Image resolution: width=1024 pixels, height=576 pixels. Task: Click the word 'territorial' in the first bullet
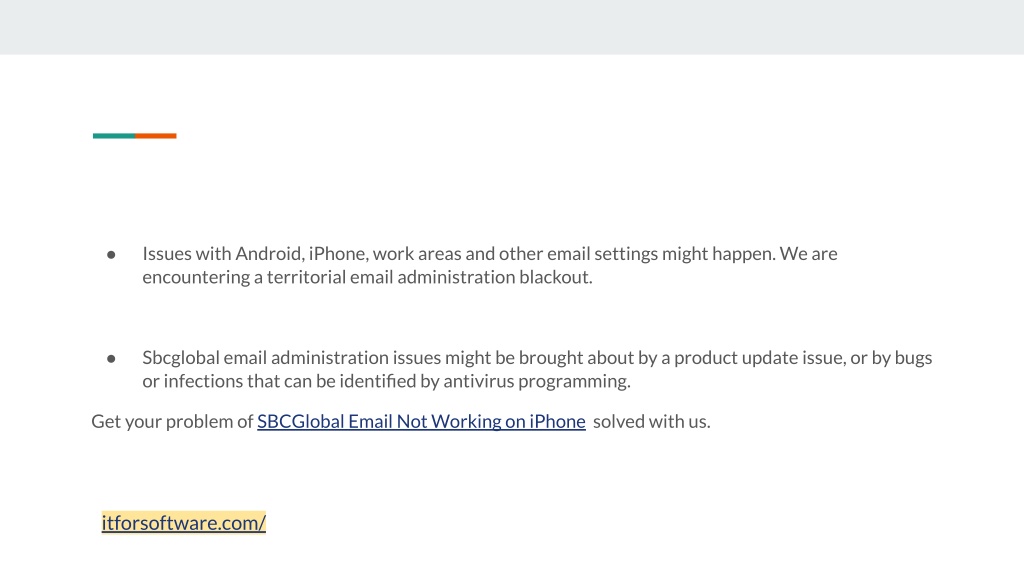click(306, 277)
